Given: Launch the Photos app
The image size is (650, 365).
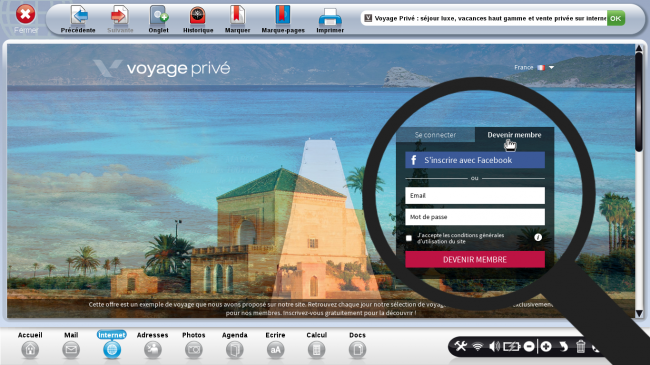Looking at the screenshot, I should tap(194, 345).
